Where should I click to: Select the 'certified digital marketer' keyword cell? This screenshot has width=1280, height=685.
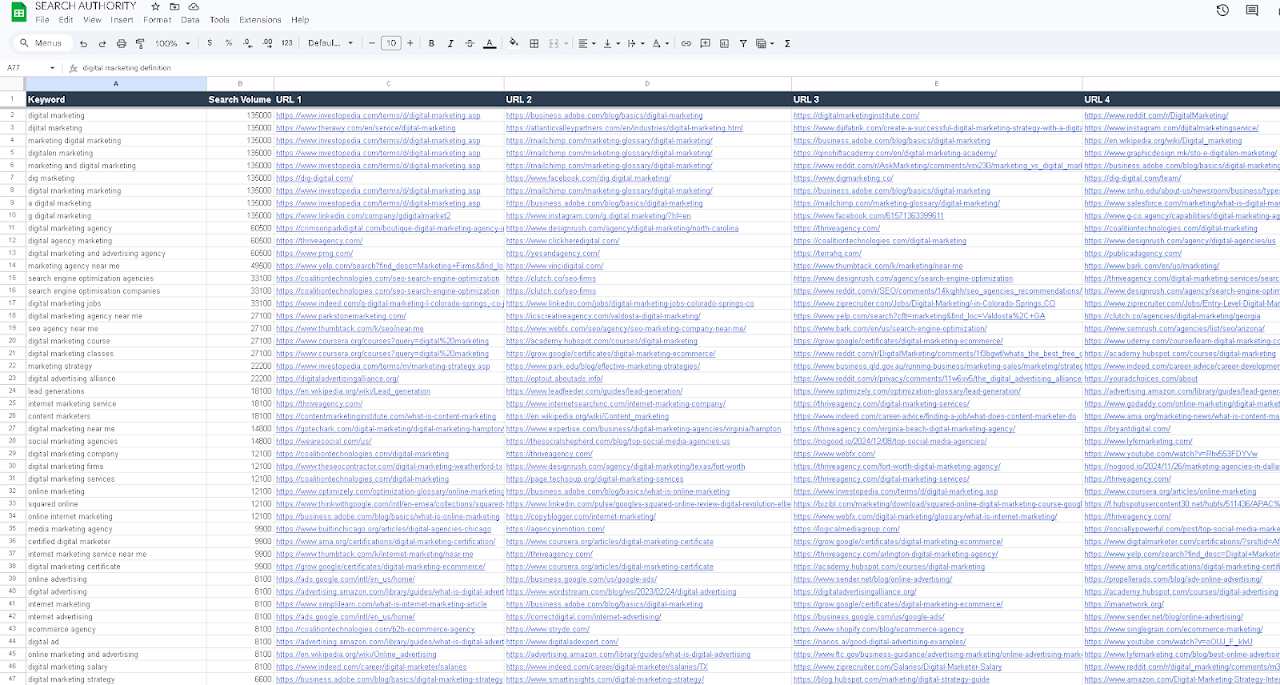(115, 541)
